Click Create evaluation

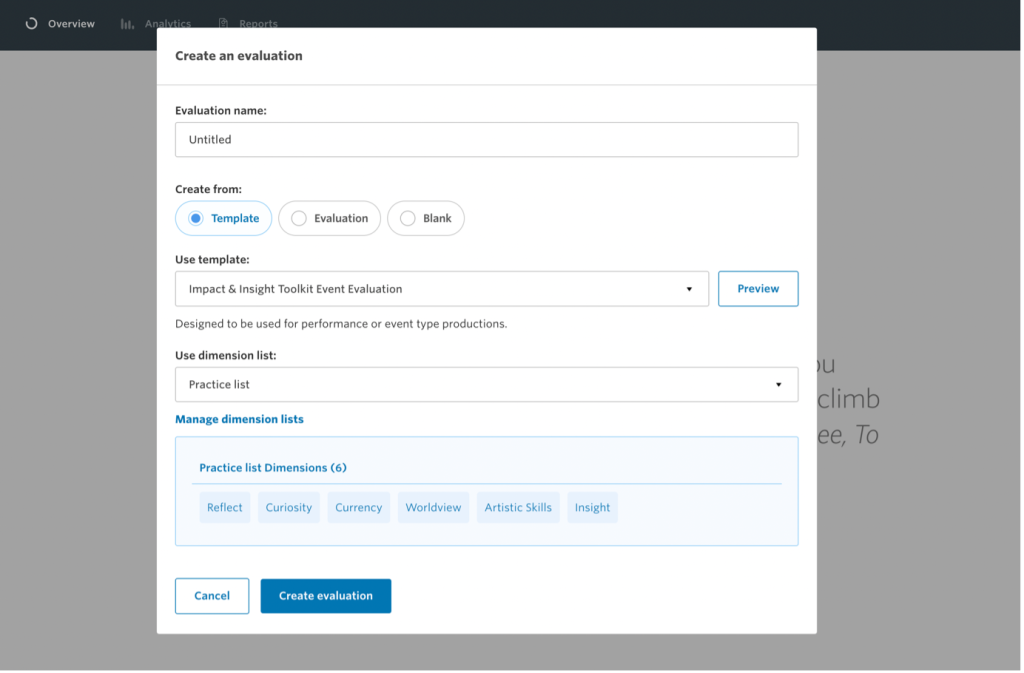pos(325,595)
